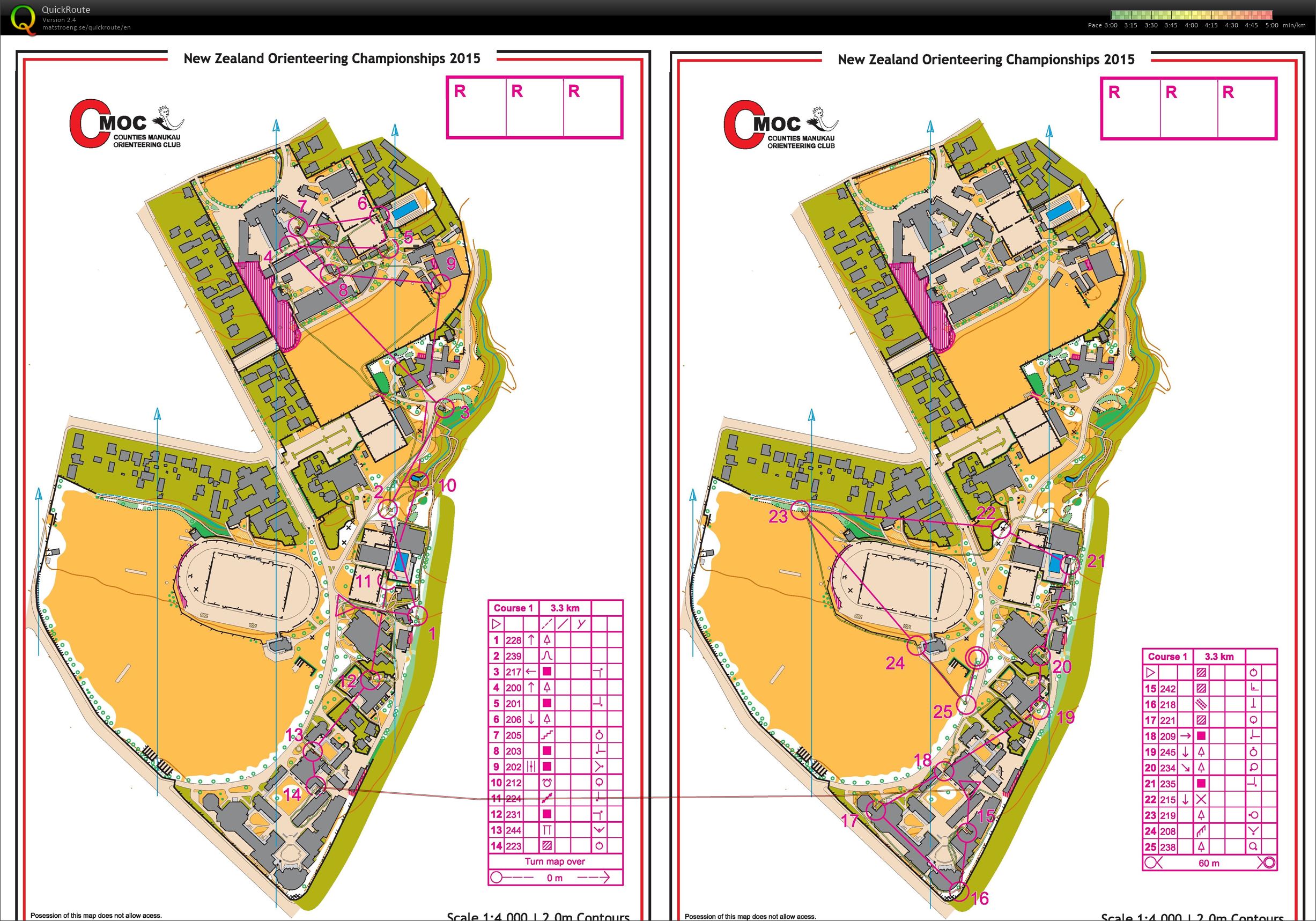Click control circle 18 on right map
Viewport: 1316px width, 921px height.
coord(944,771)
